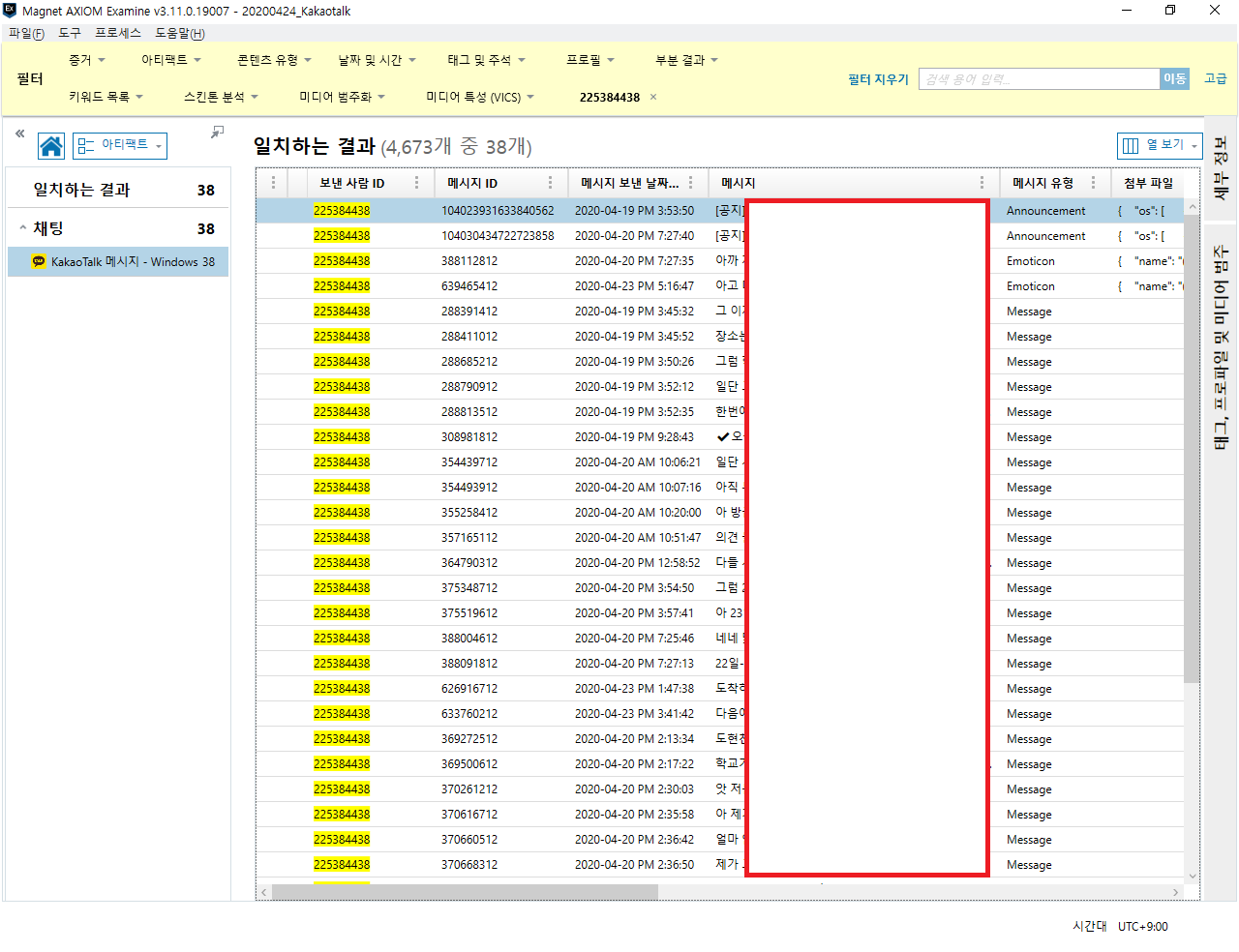Click the scroll right arrow of the results grid
Viewport: 1239px width, 952px height.
click(x=1176, y=892)
